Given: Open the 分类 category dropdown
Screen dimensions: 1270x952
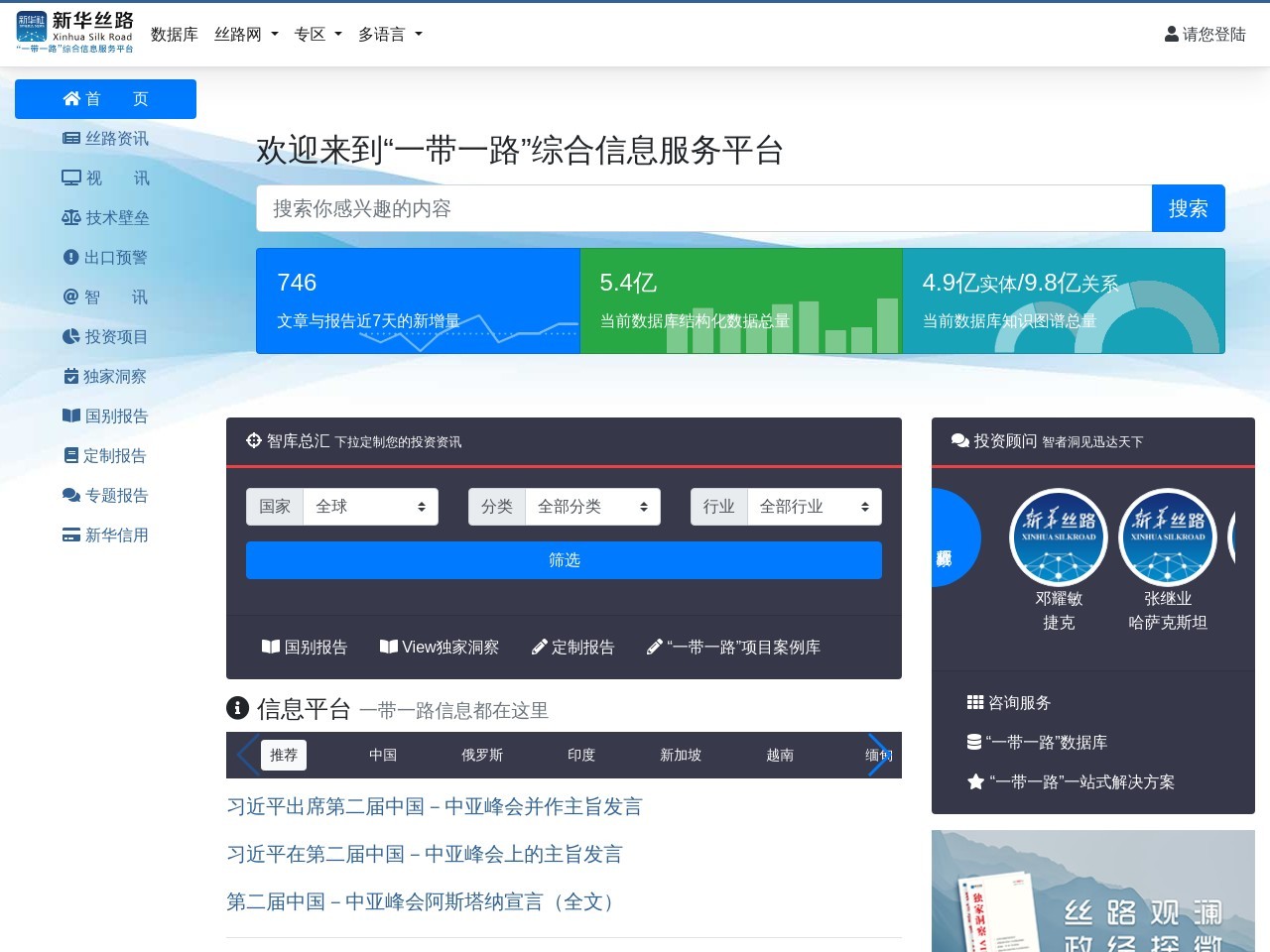Looking at the screenshot, I should click(x=592, y=506).
